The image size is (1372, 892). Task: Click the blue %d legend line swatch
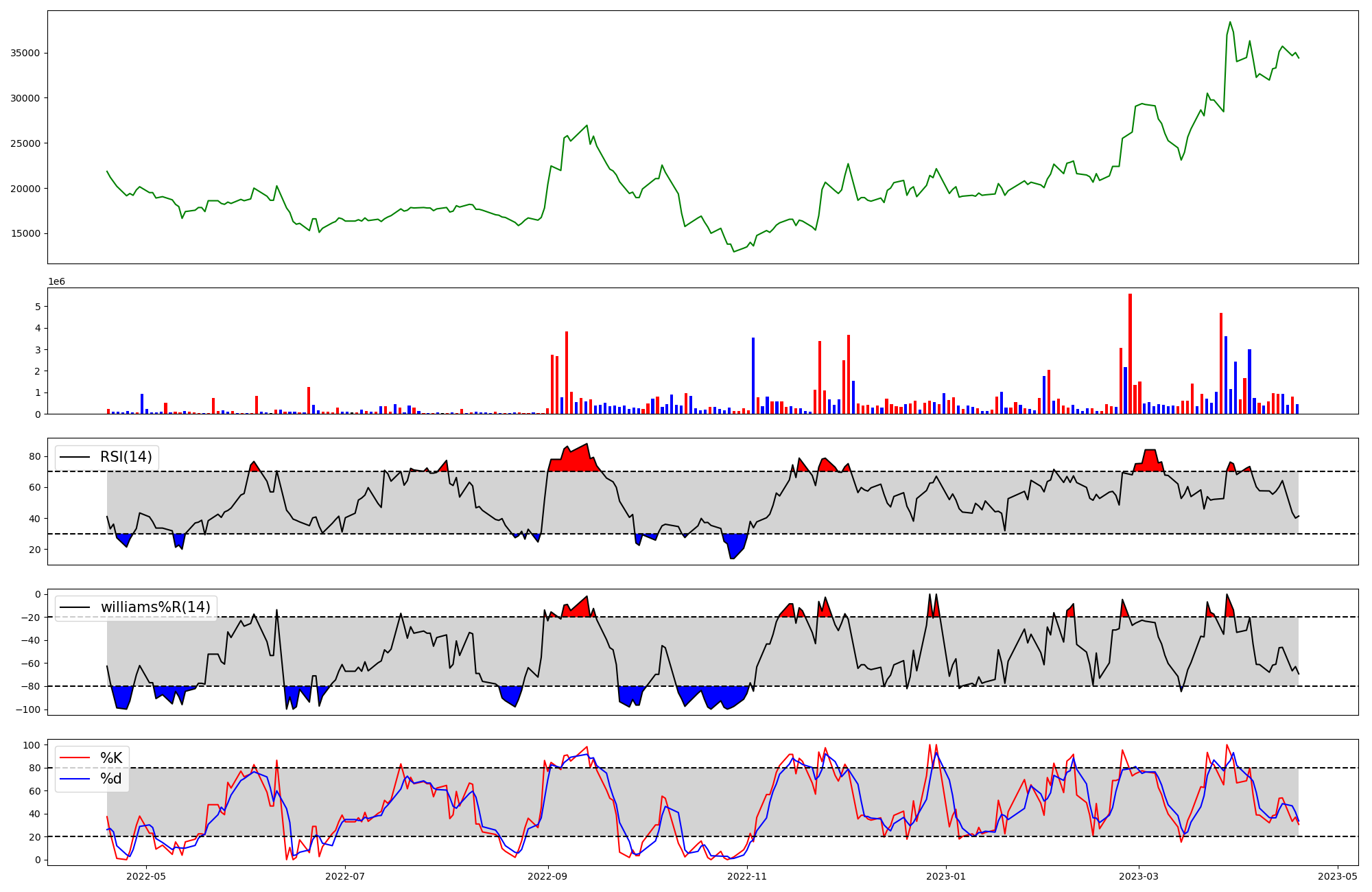click(x=75, y=779)
